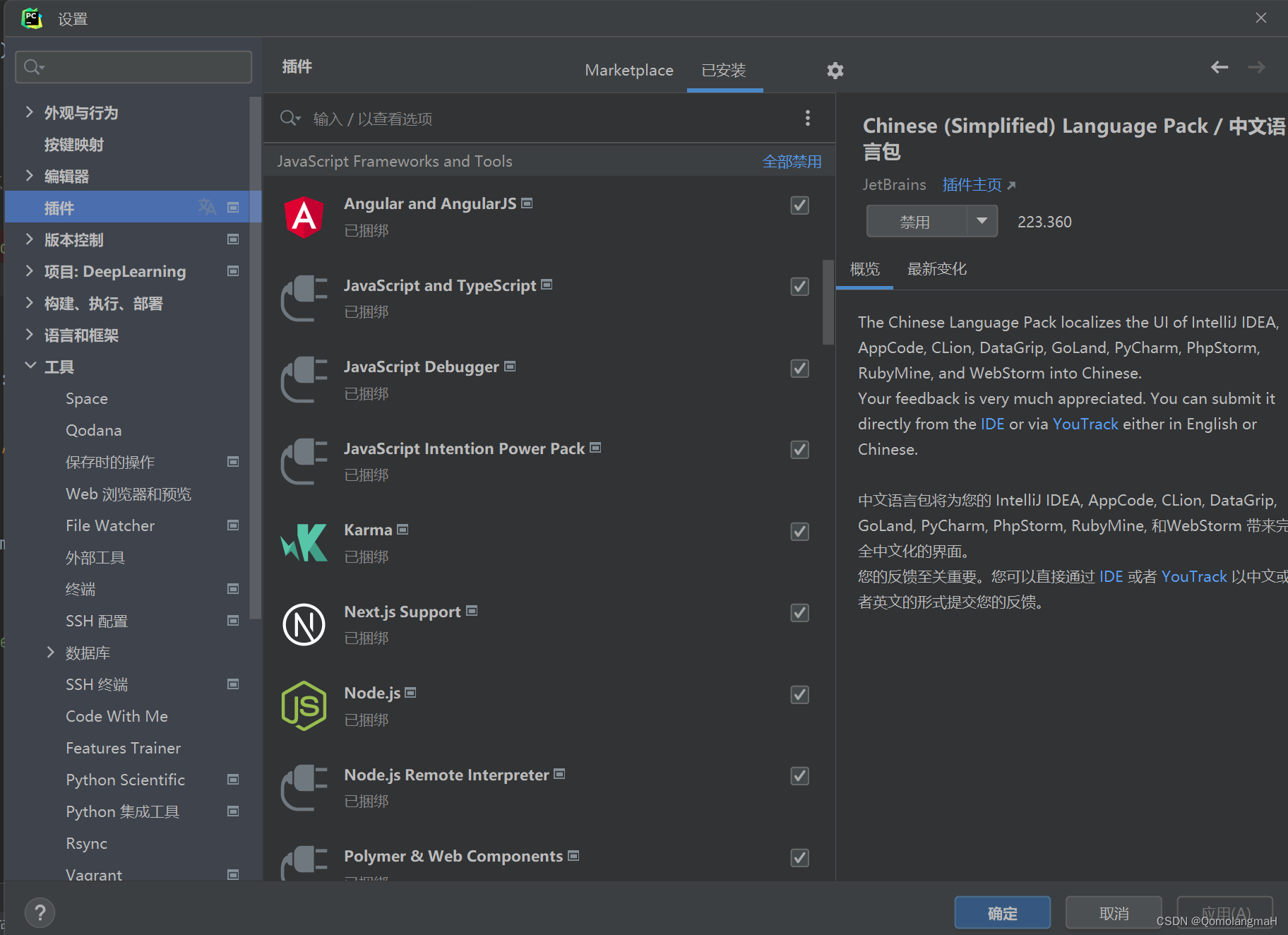Screen dimensions: 1288x935
Task: Toggle the JavaScript Debugger checkbox
Action: coord(799,368)
